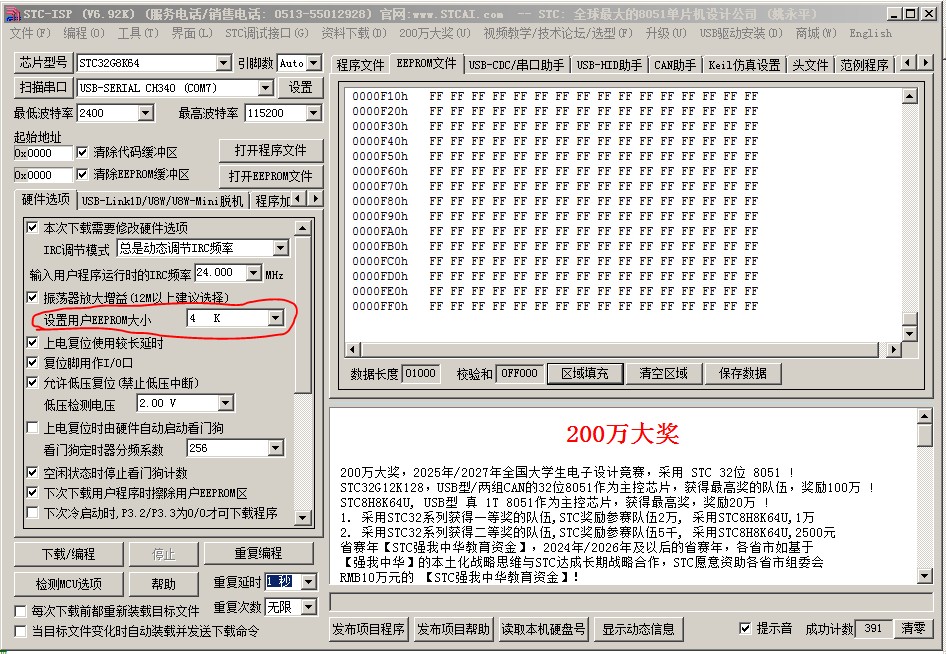Click 保存数据 button
Image resolution: width=946 pixels, height=654 pixels.
pos(742,373)
